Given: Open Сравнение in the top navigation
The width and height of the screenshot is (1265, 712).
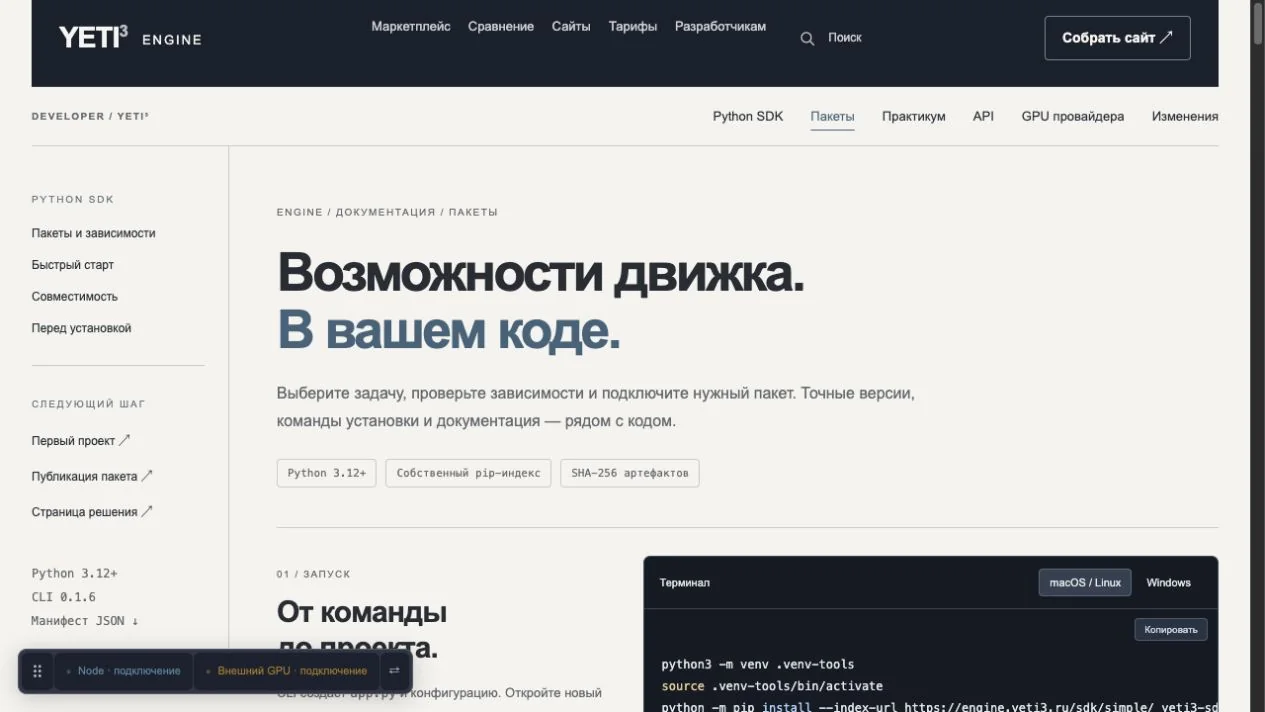Looking at the screenshot, I should (501, 27).
